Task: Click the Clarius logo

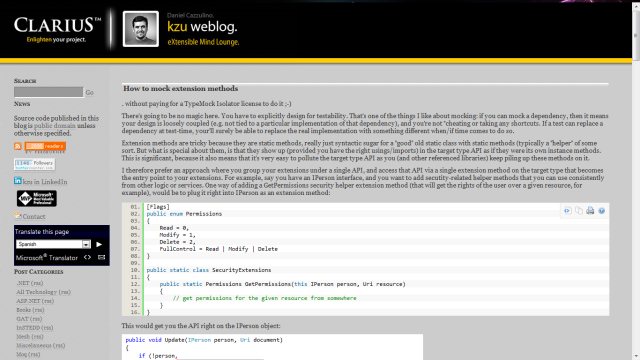Action: click(x=57, y=29)
